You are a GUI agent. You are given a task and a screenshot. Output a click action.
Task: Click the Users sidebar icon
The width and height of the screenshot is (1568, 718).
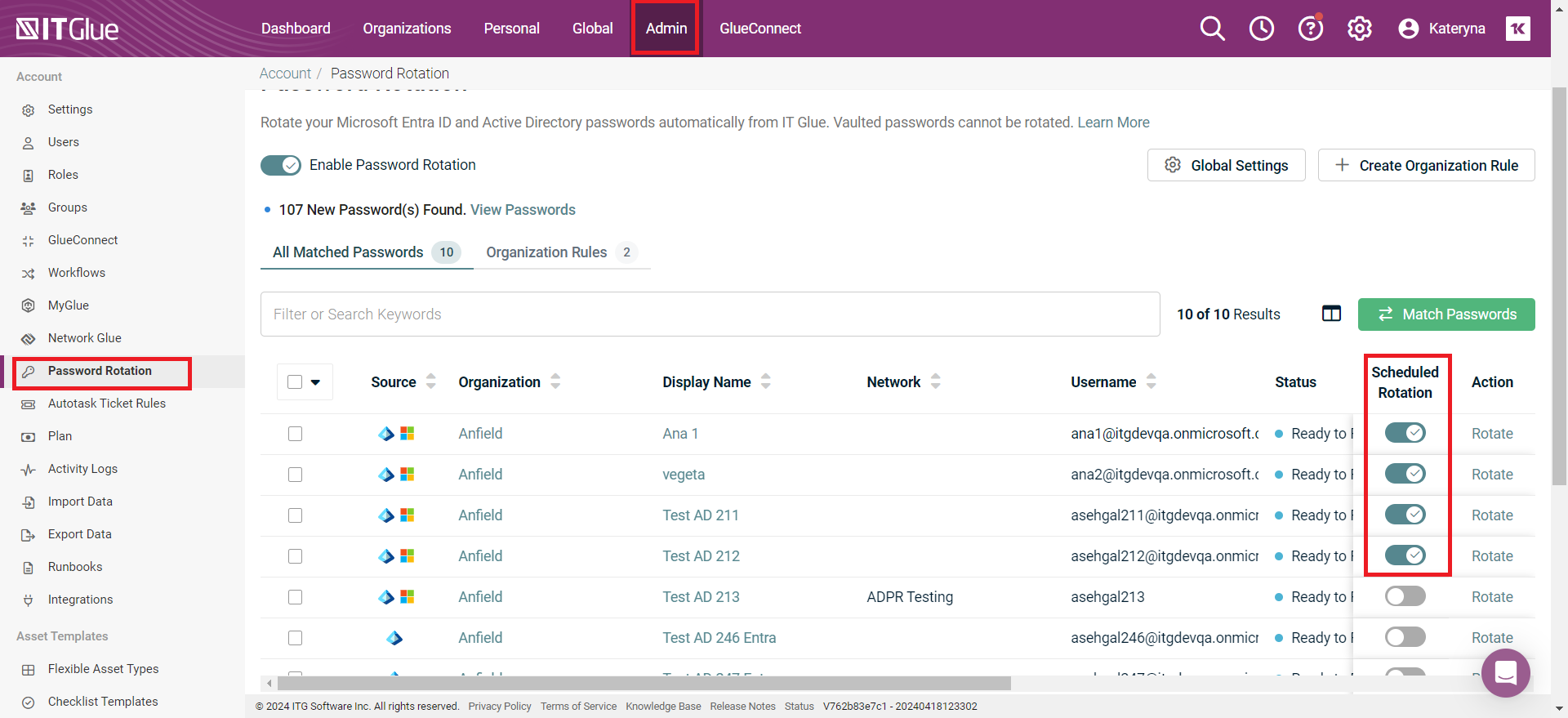pos(29,142)
